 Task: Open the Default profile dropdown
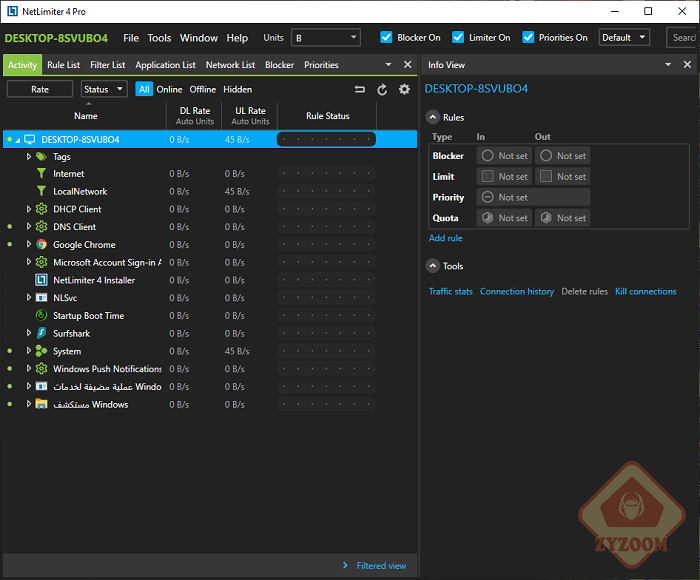click(624, 38)
